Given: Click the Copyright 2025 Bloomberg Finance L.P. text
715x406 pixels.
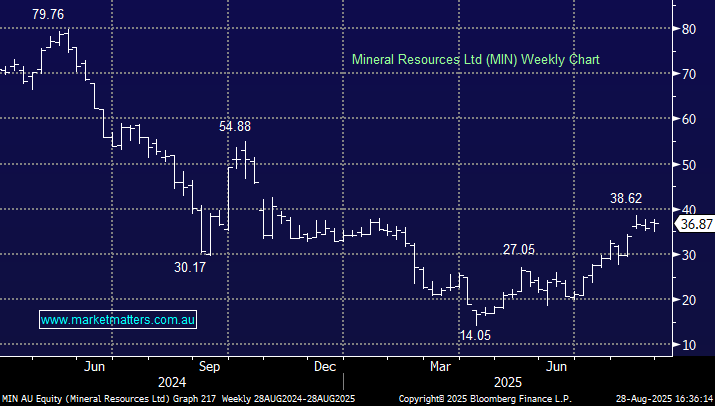Looking at the screenshot, I should [485, 399].
